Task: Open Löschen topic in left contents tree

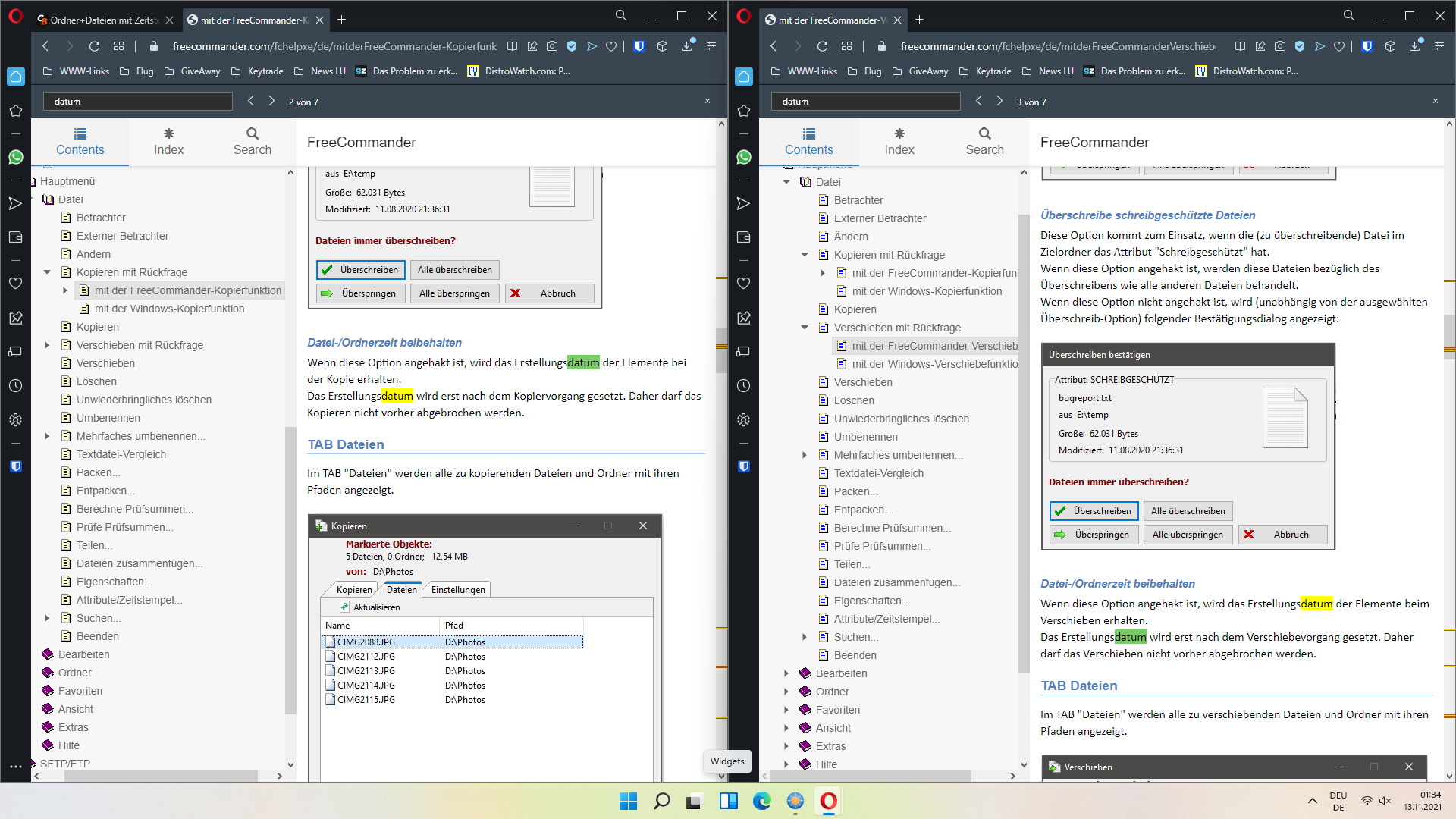Action: (96, 381)
